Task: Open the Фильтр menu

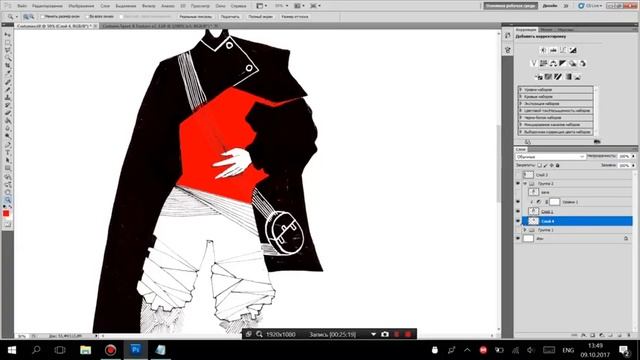Action: tap(149, 6)
